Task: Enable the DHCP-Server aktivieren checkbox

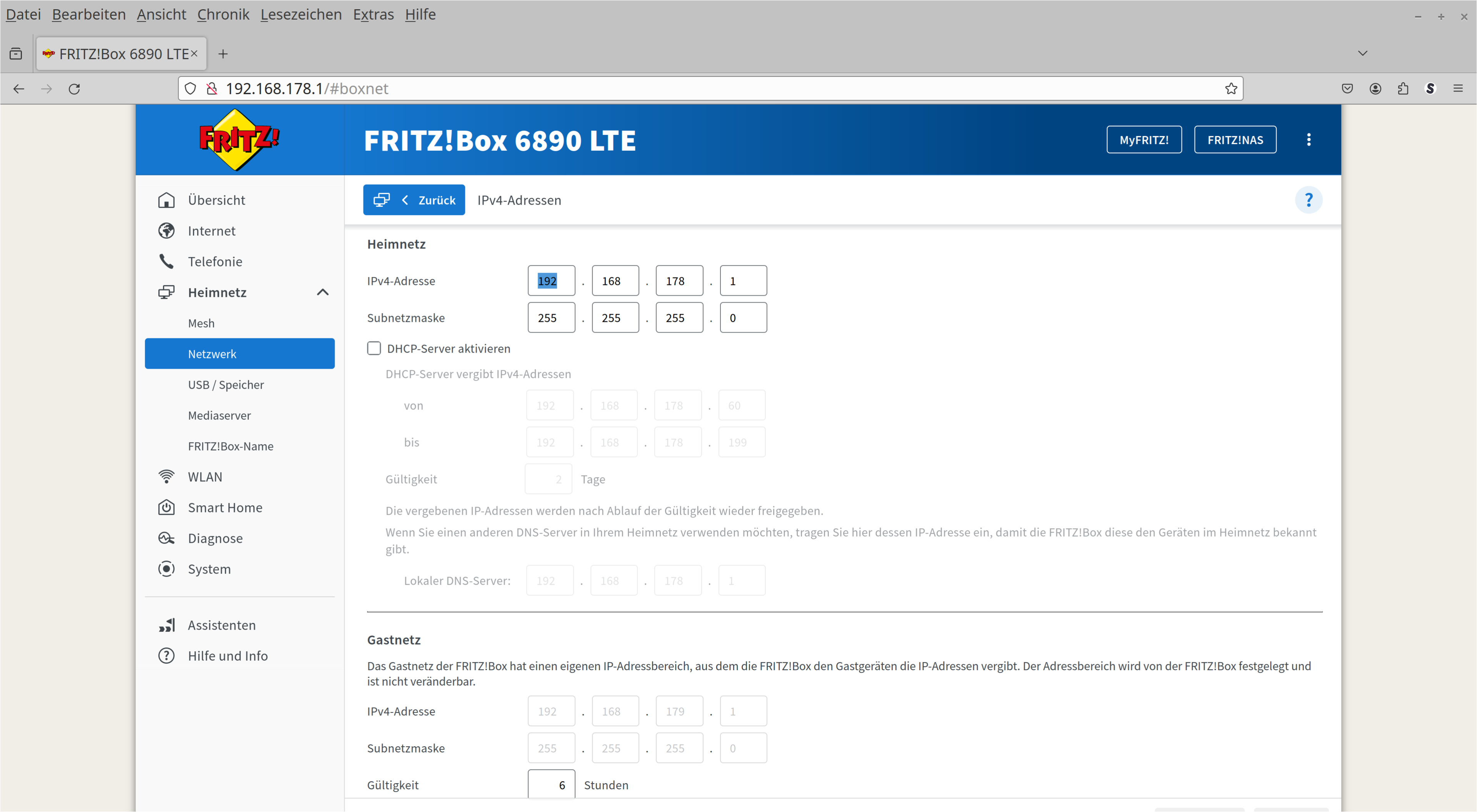Action: (374, 348)
